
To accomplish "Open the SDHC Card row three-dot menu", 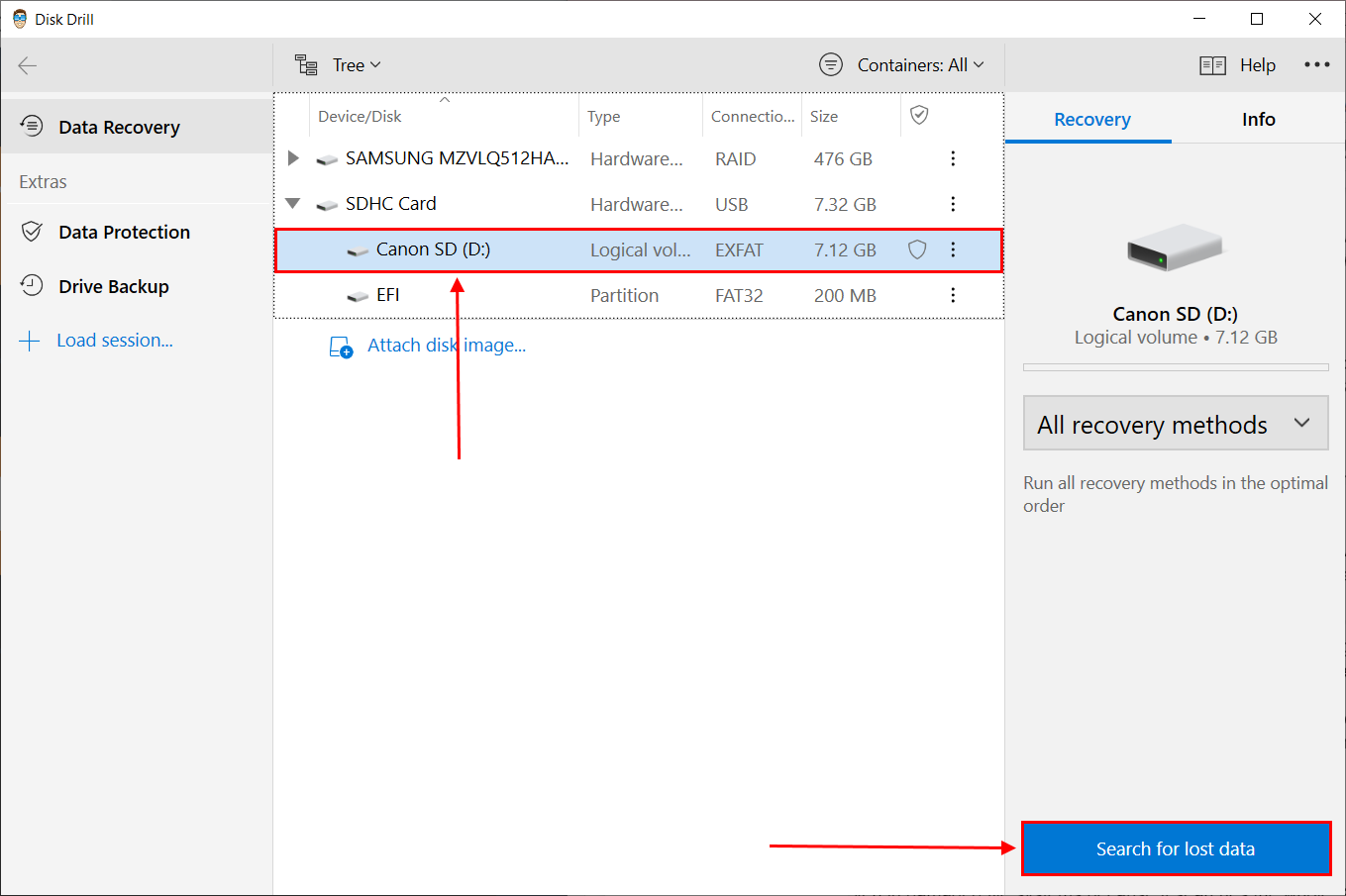I will coord(953,204).
